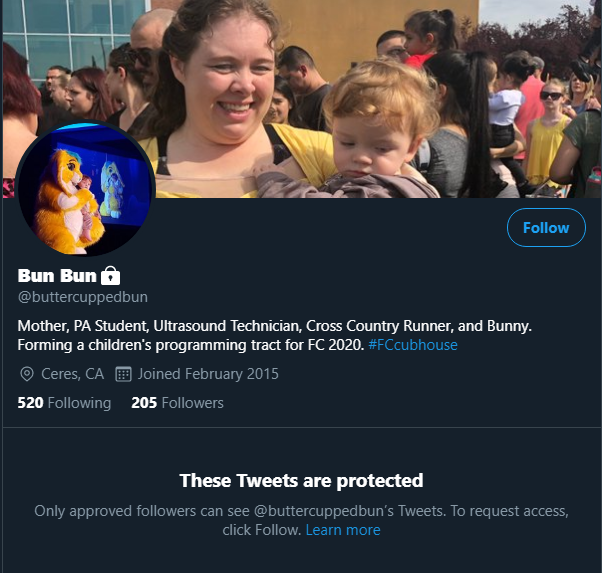
Task: Click the Learn more link
Action: (343, 530)
